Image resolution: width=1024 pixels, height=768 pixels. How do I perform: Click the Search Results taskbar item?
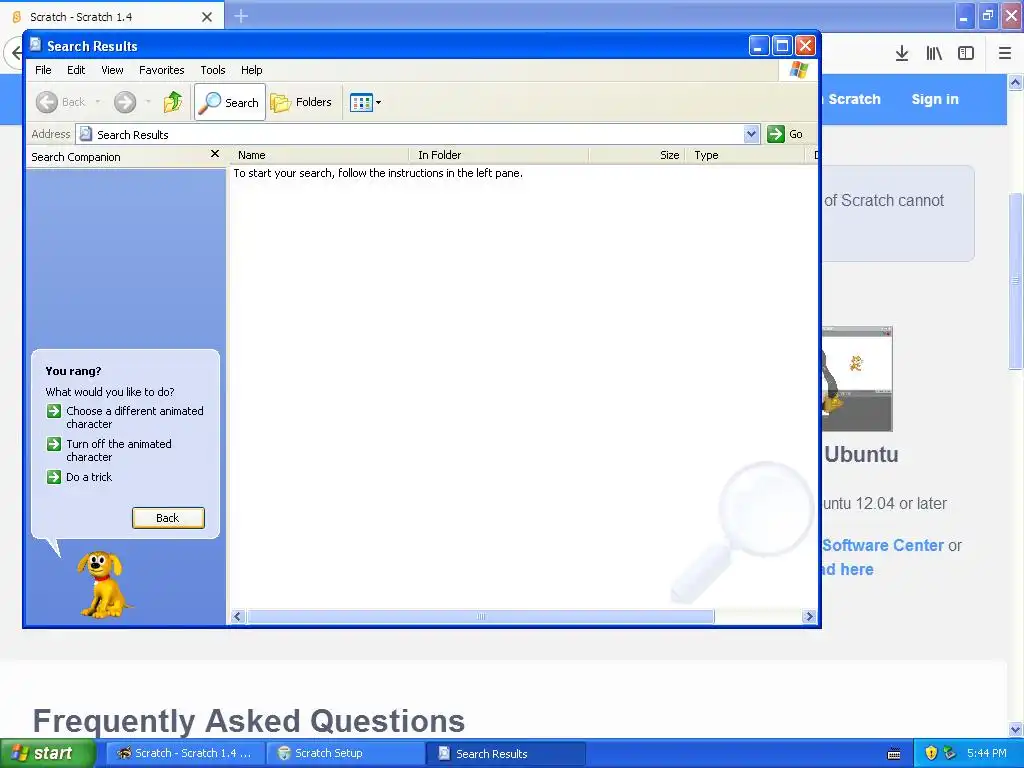[x=506, y=754]
